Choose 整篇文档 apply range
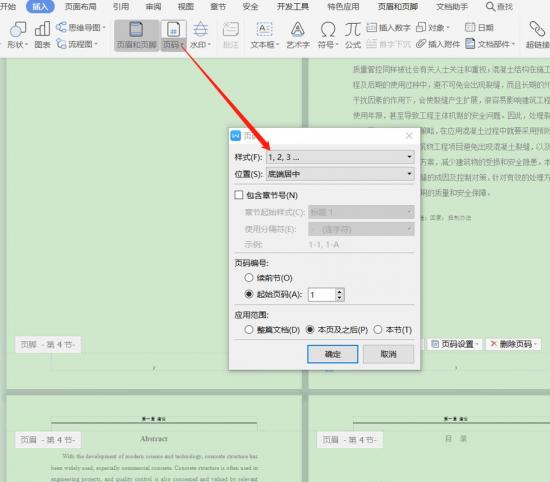This screenshot has width=550, height=482. 249,330
